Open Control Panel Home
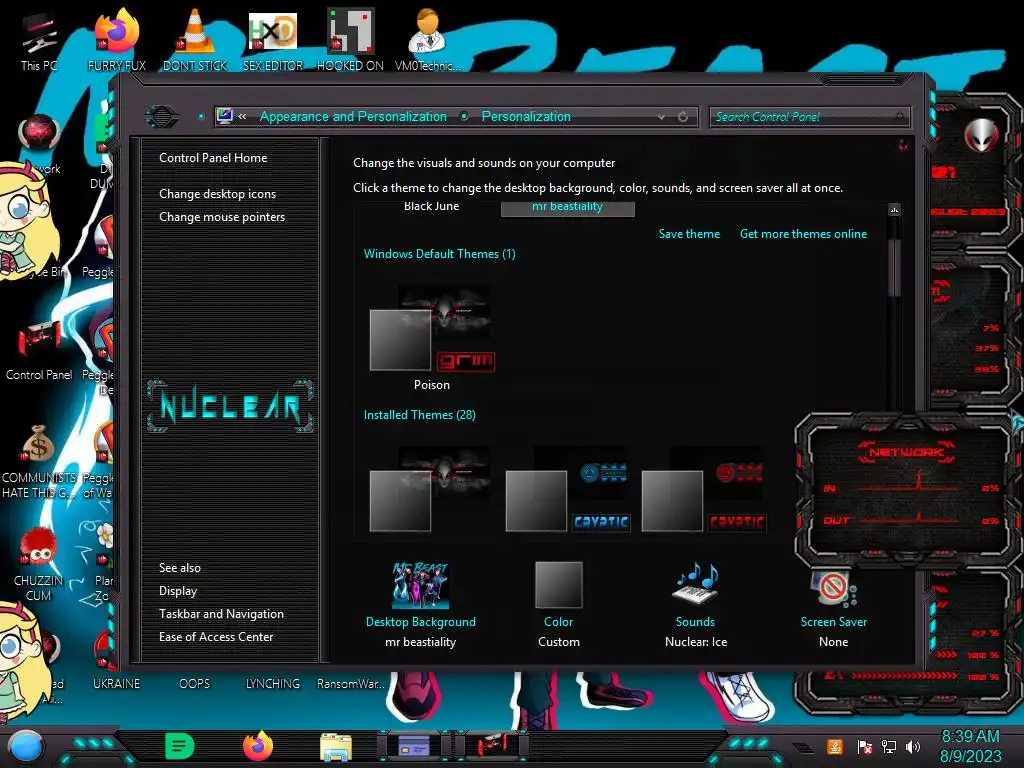 click(213, 157)
